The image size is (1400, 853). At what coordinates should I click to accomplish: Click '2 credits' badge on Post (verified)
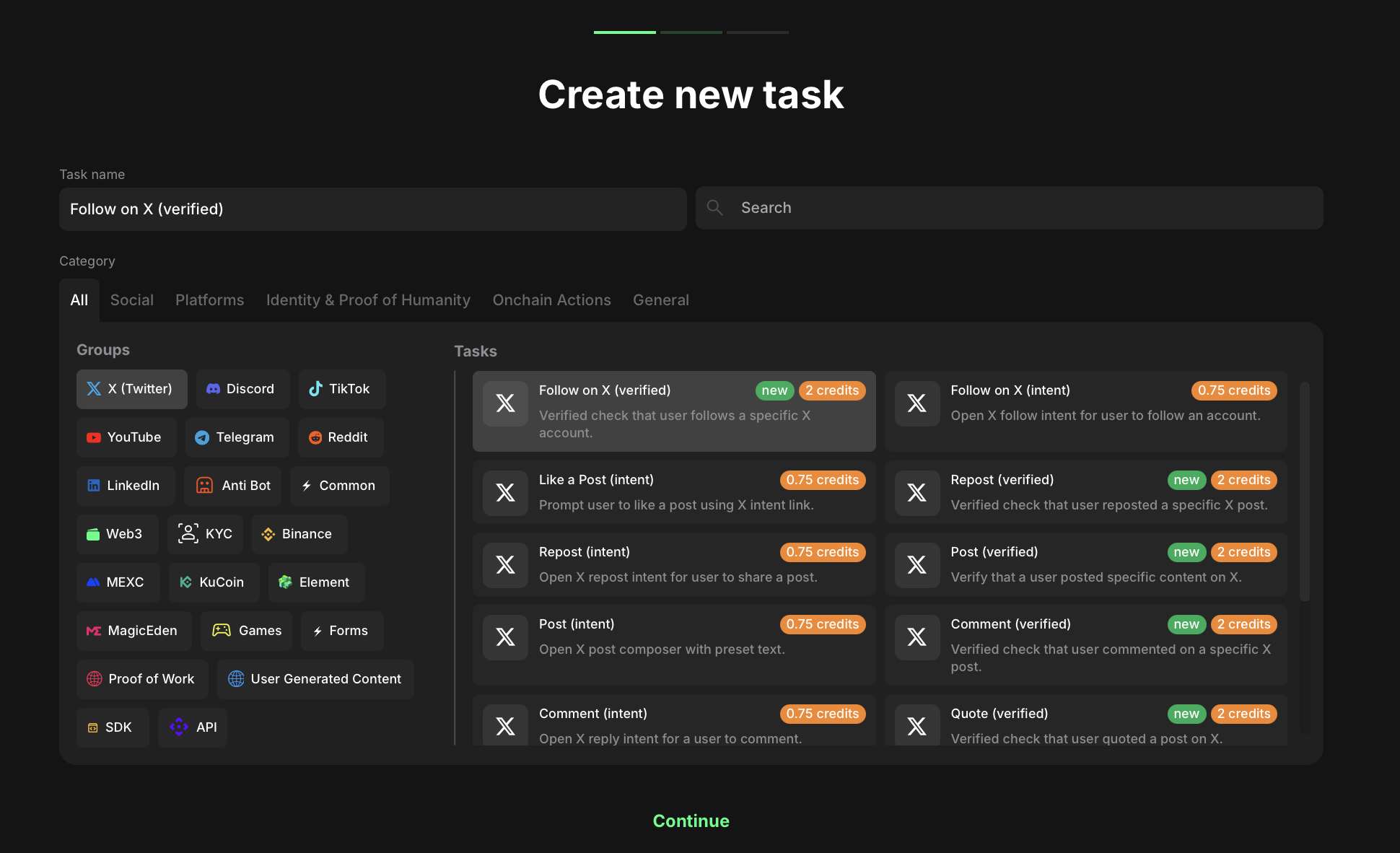coord(1244,552)
